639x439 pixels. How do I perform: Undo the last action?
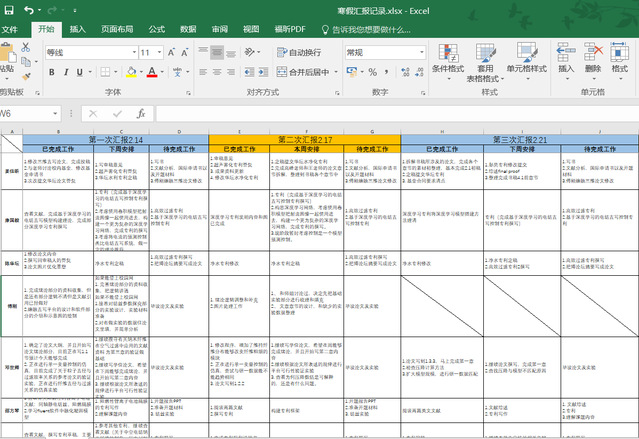pyautogui.click(x=29, y=9)
